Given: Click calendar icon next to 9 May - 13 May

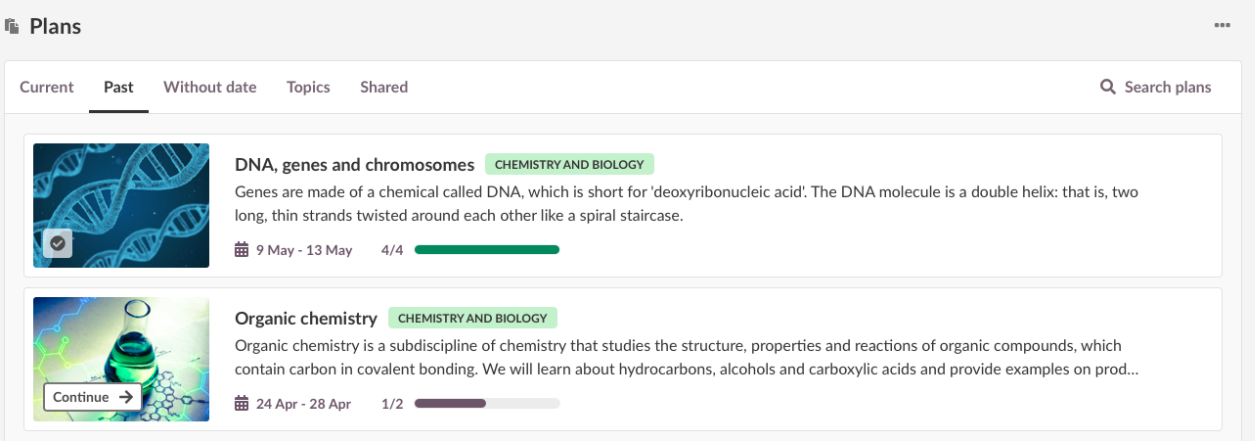Looking at the screenshot, I should point(241,250).
